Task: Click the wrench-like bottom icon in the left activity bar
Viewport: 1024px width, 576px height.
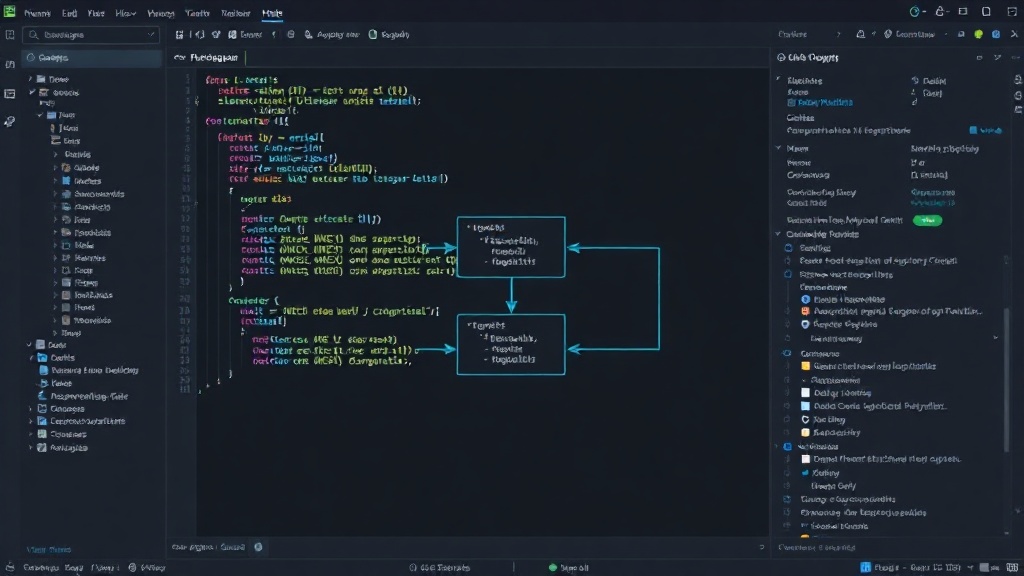Action: [x=10, y=121]
